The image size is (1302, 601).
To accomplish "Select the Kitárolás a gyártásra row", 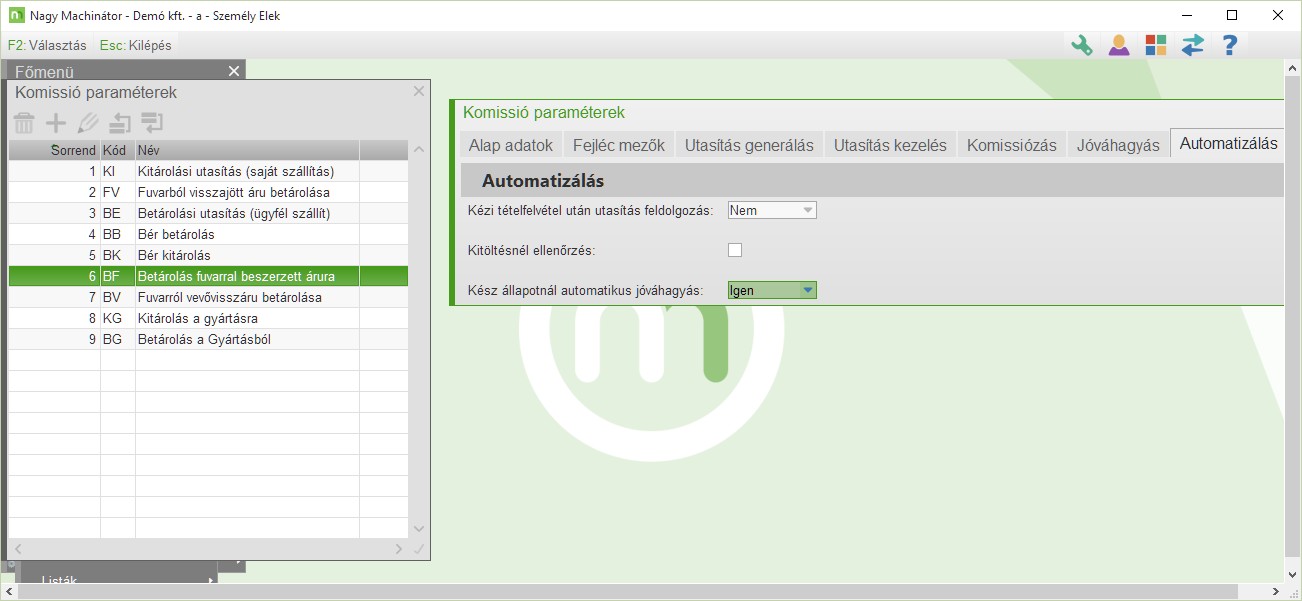I will pyautogui.click(x=209, y=318).
